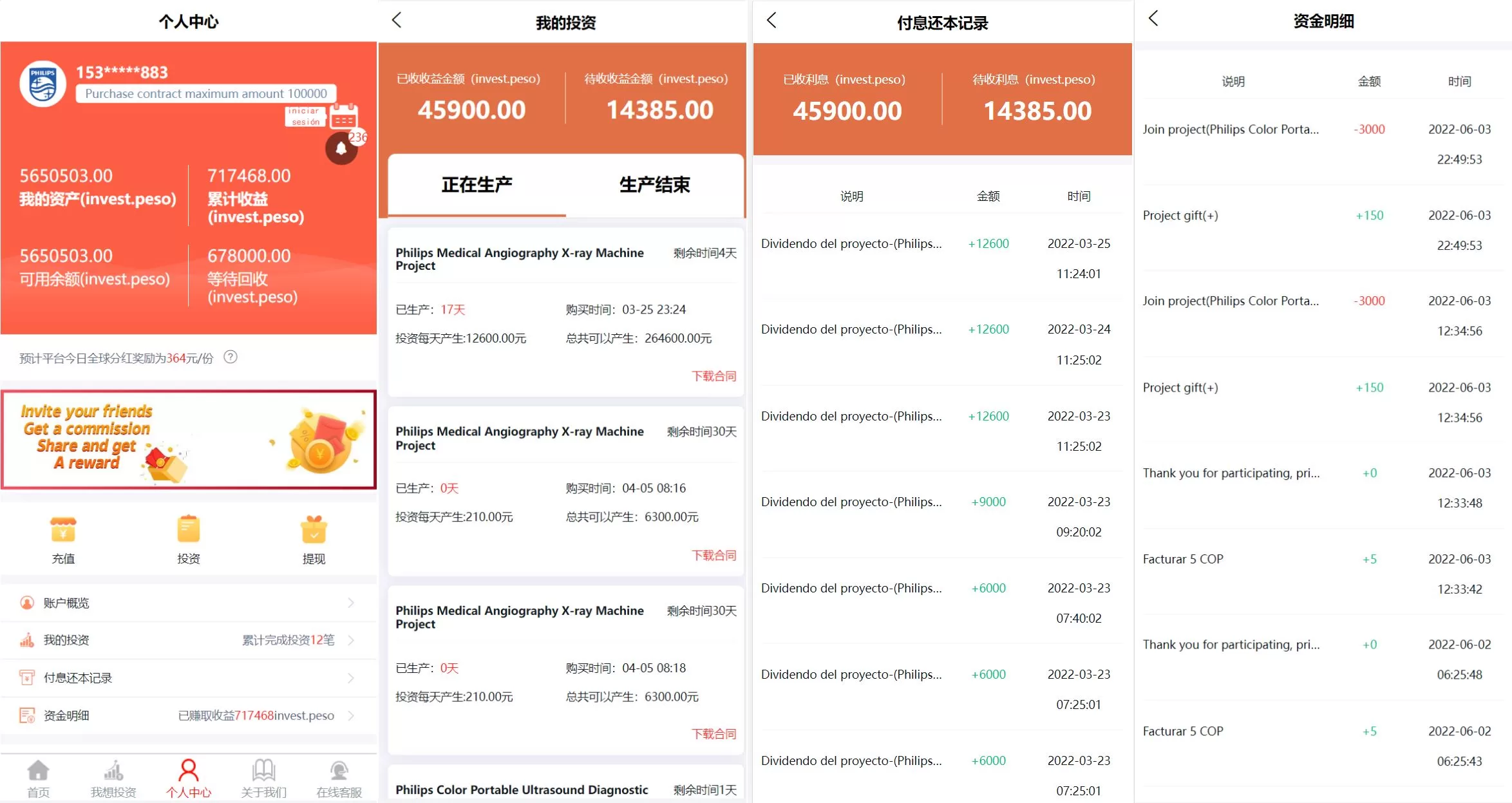Expand the 账户概览 row chevron
The image size is (1512, 803).
tap(351, 603)
